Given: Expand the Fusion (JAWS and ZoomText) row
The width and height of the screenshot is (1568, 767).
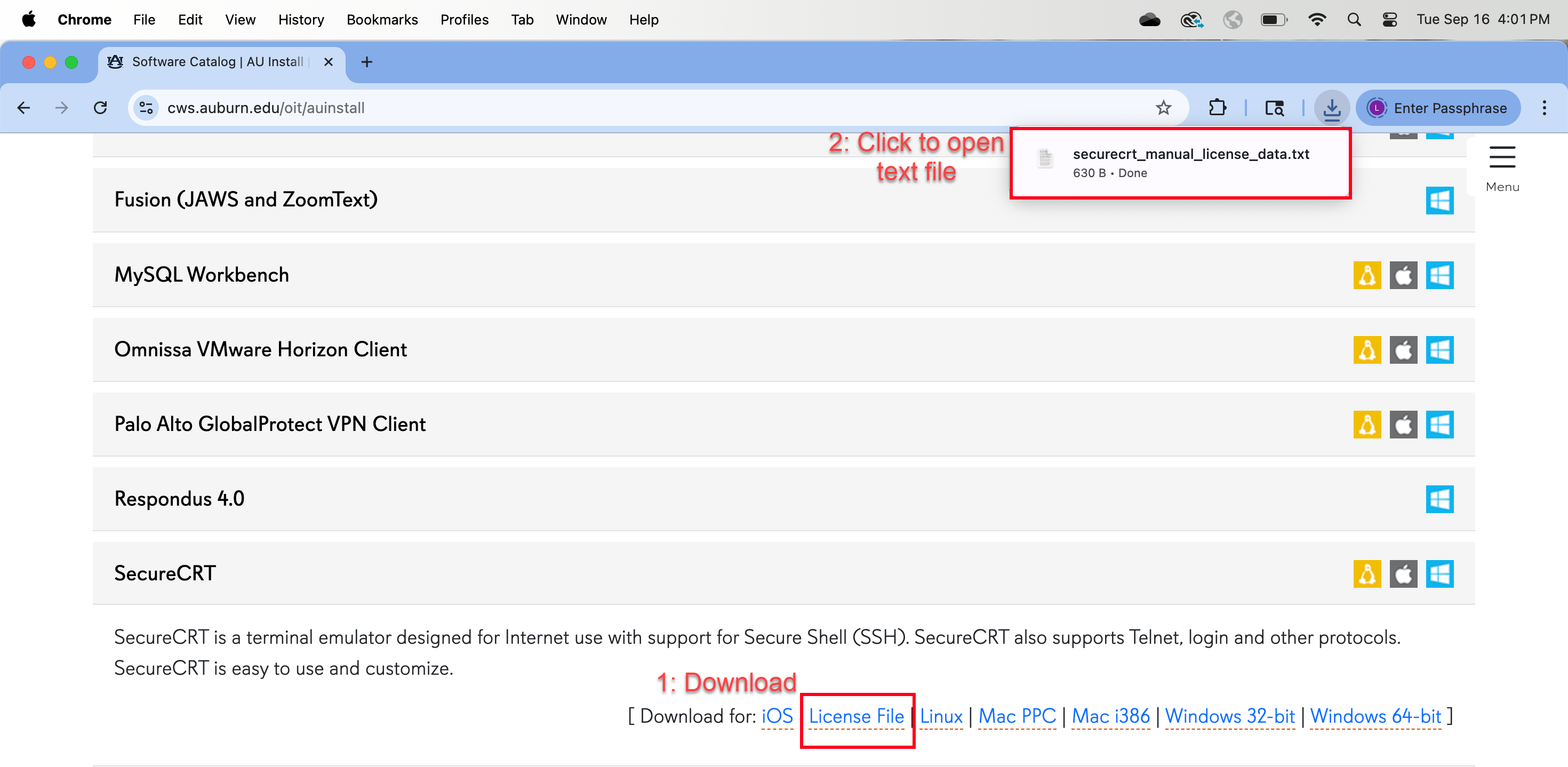Looking at the screenshot, I should (783, 200).
